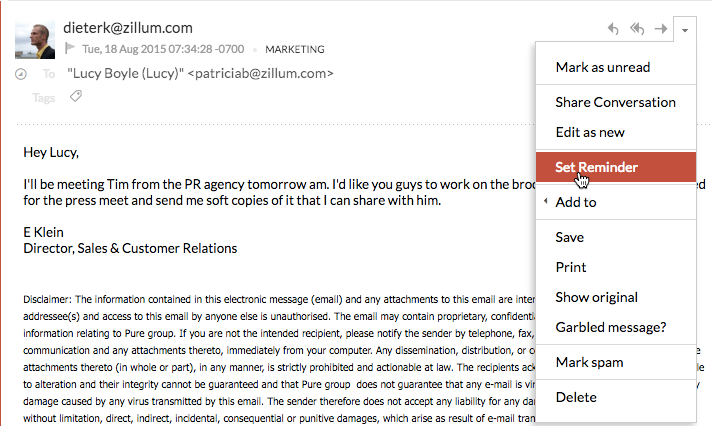
Task: Click Set Reminder in the menu
Action: coord(596,167)
